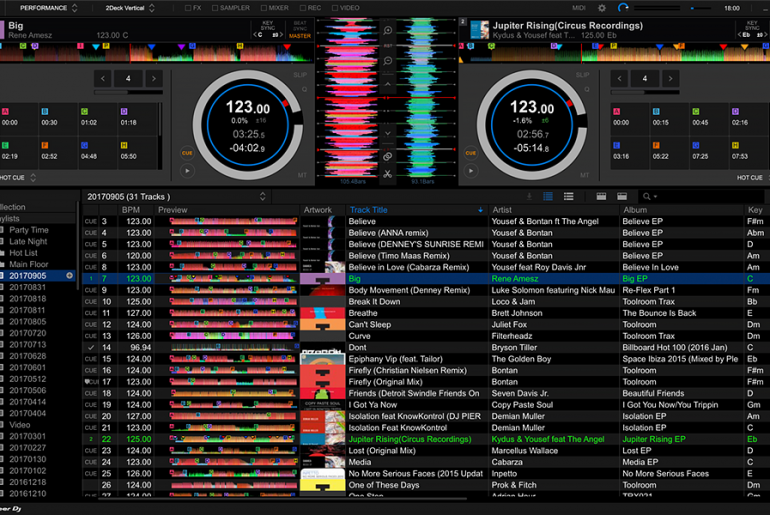Click the MASTER button on left deck
This screenshot has height=515, width=770.
[x=300, y=37]
